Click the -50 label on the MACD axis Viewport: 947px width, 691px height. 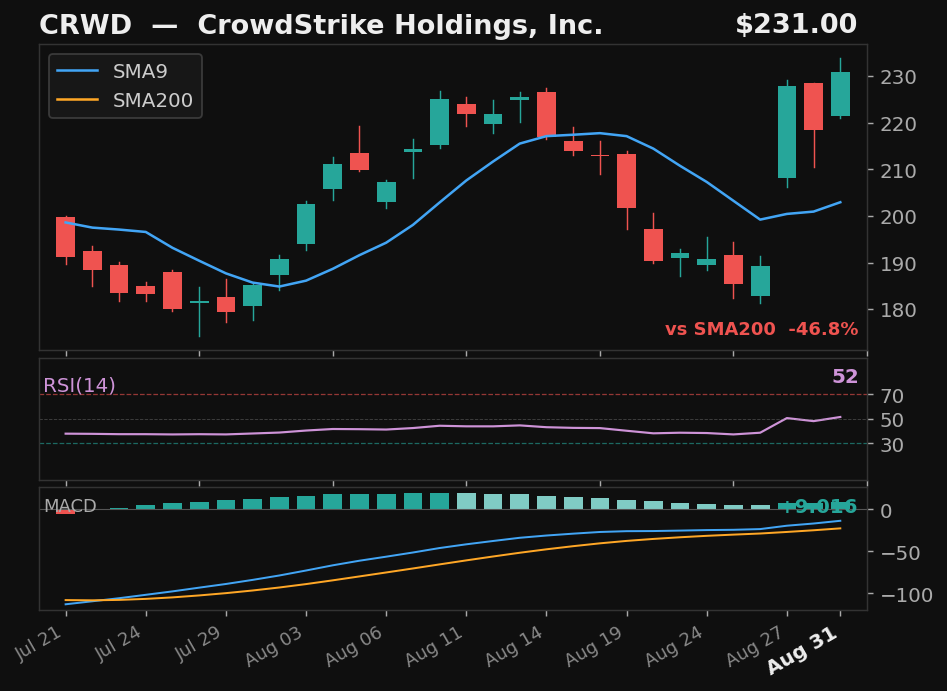coord(899,553)
